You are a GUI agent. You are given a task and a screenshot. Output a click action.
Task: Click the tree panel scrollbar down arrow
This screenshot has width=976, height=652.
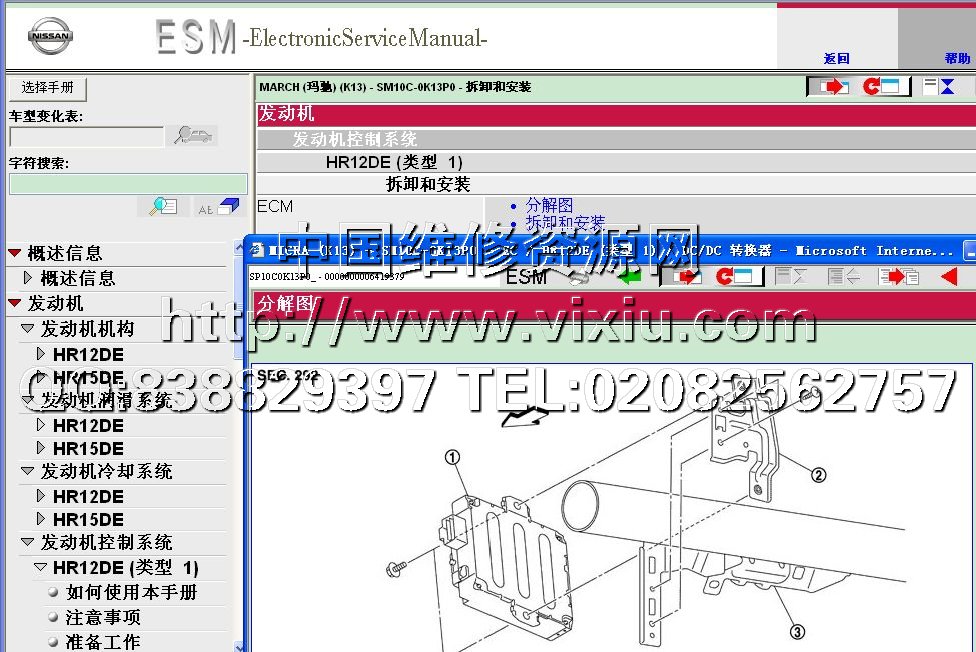click(x=239, y=646)
